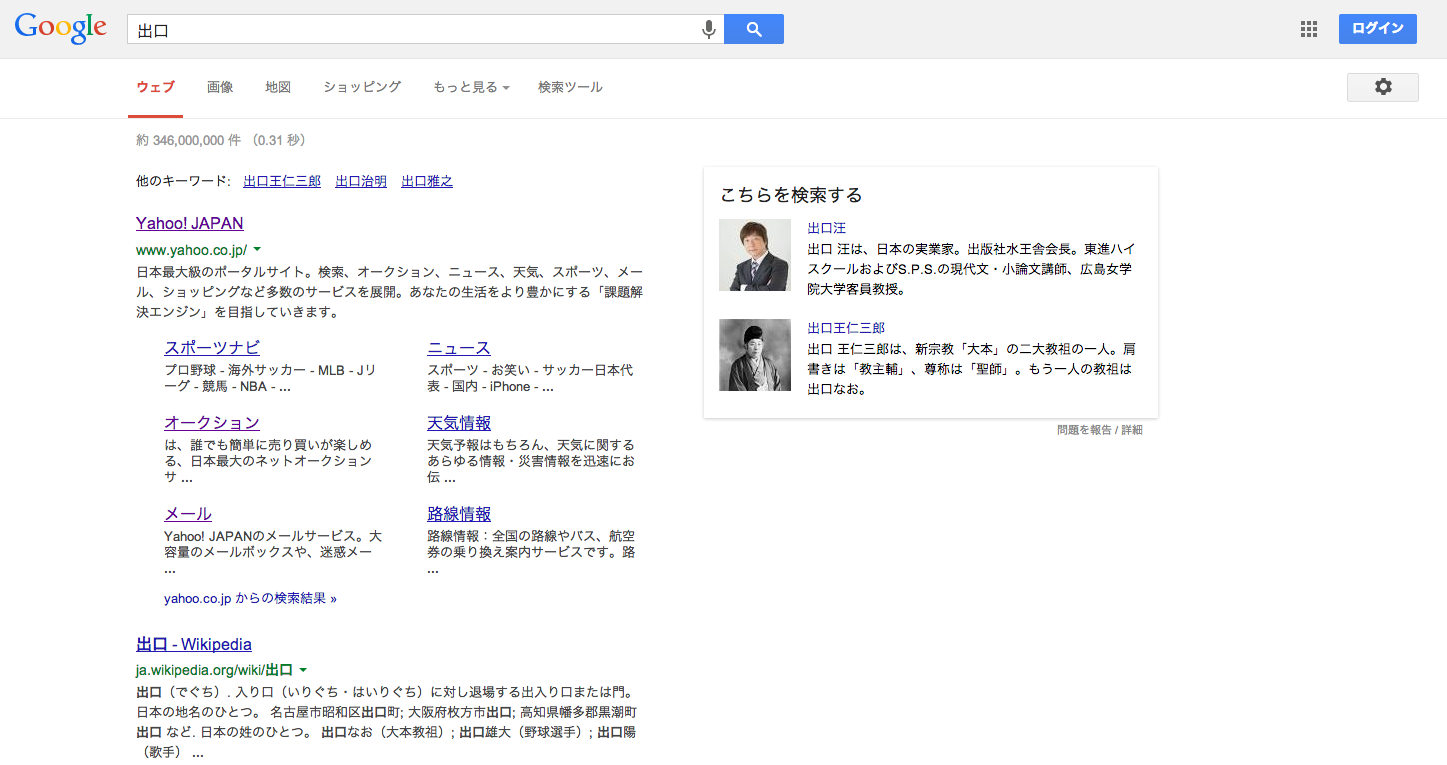Screen dimensions: 1447x765
Task: Click the blue magnifying glass search button
Action: coord(754,29)
